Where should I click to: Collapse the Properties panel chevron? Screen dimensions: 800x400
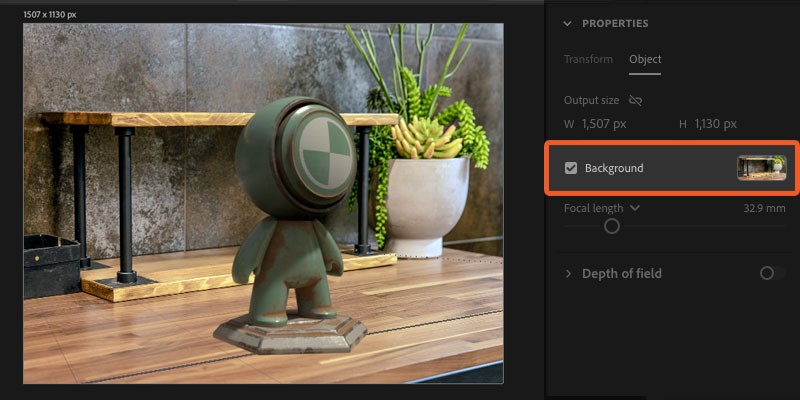coord(567,23)
